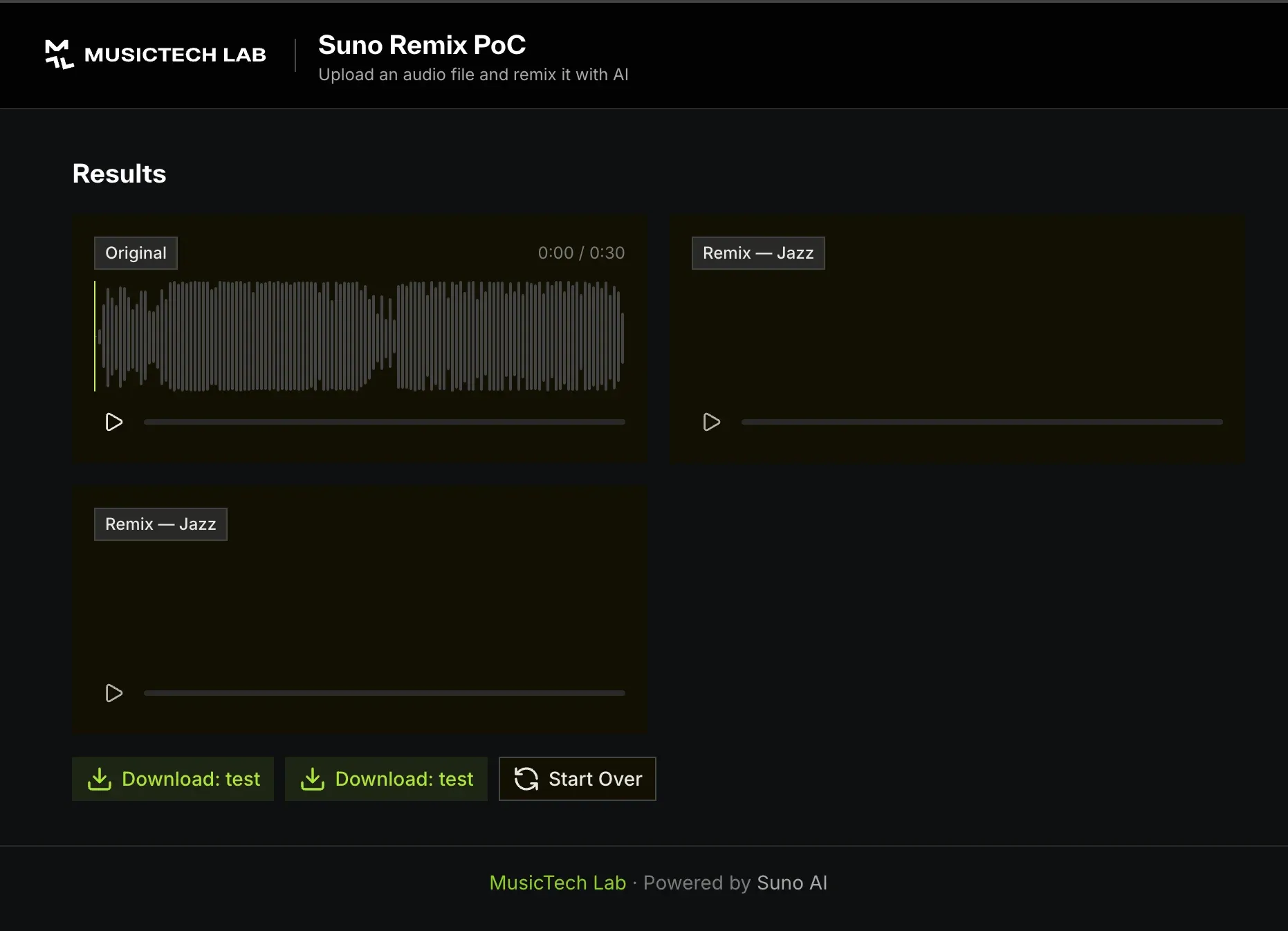Select the Remix — Jazz badge on the bottom panel
The image size is (1288, 931).
pos(160,524)
